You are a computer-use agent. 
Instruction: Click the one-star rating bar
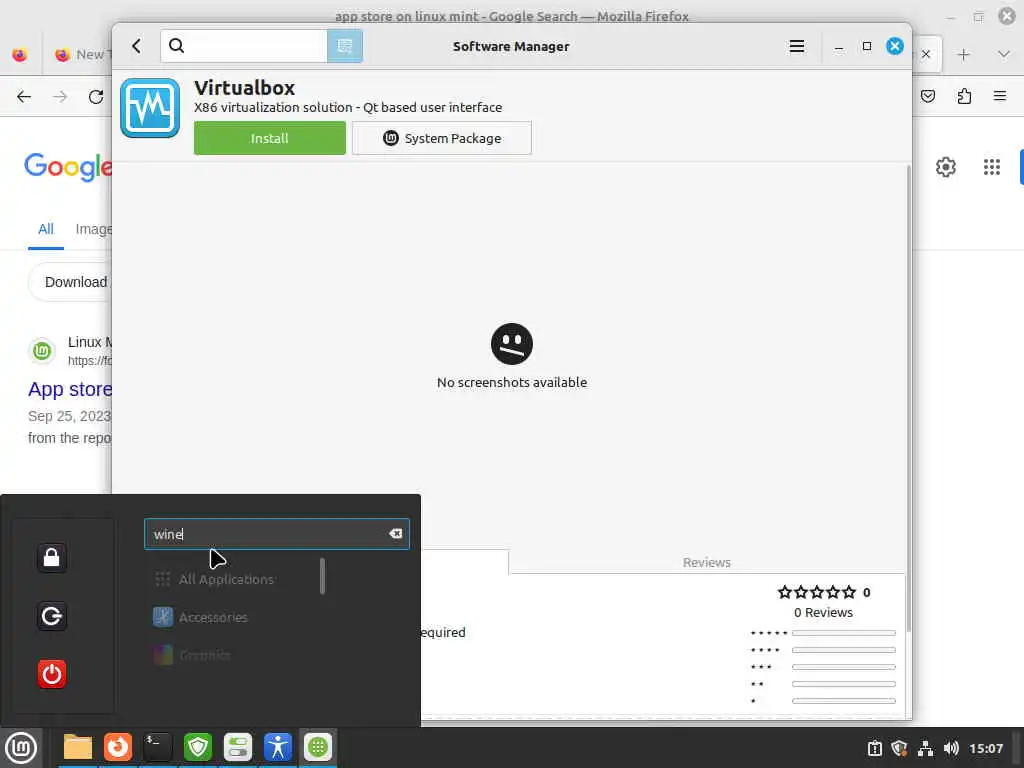click(x=844, y=701)
